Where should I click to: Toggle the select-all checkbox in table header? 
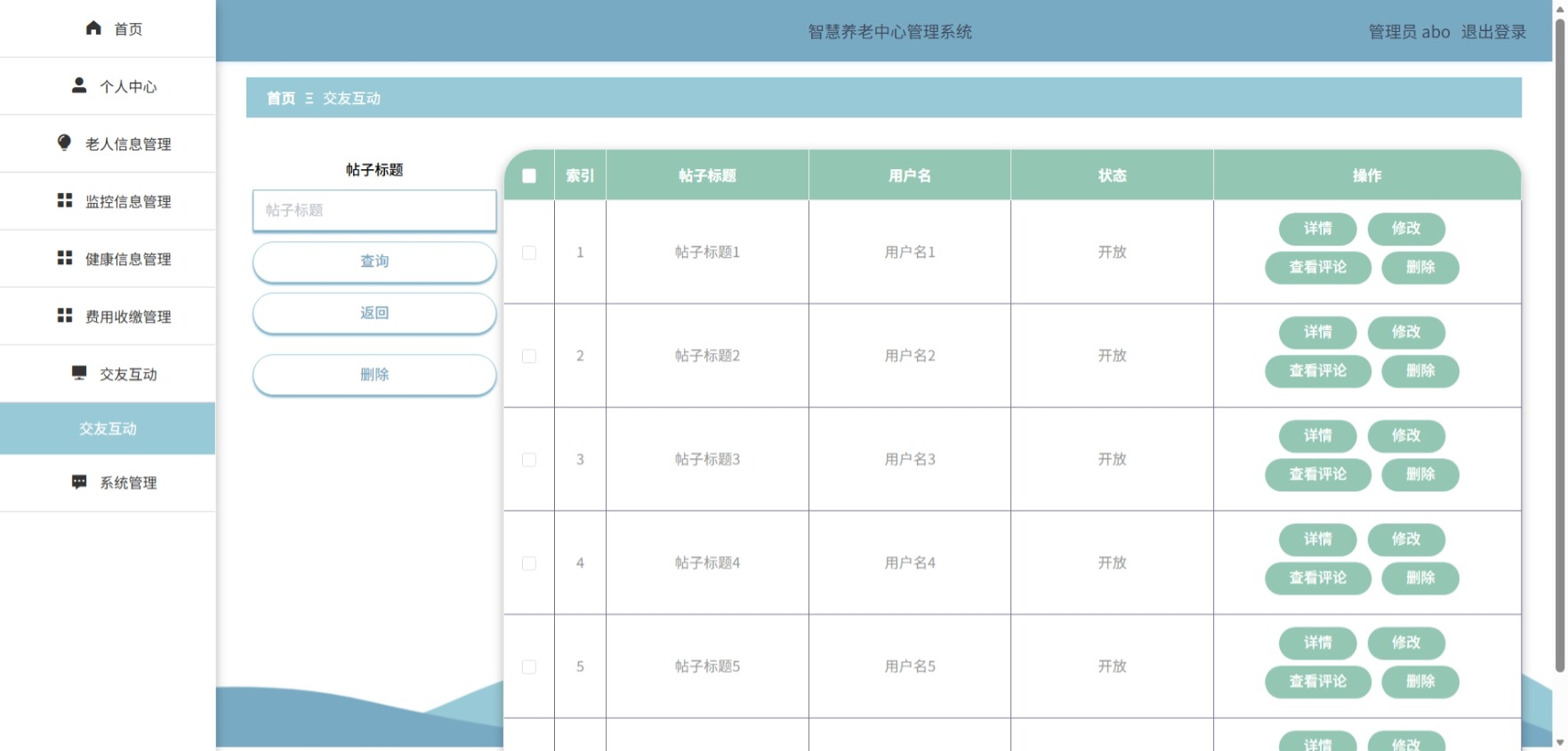(x=529, y=175)
